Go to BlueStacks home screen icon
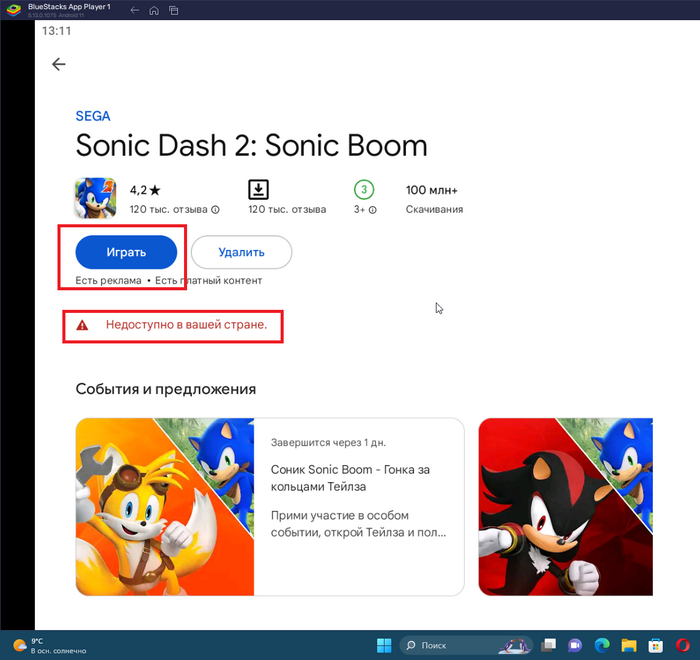Image resolution: width=700 pixels, height=660 pixels. 153,11
